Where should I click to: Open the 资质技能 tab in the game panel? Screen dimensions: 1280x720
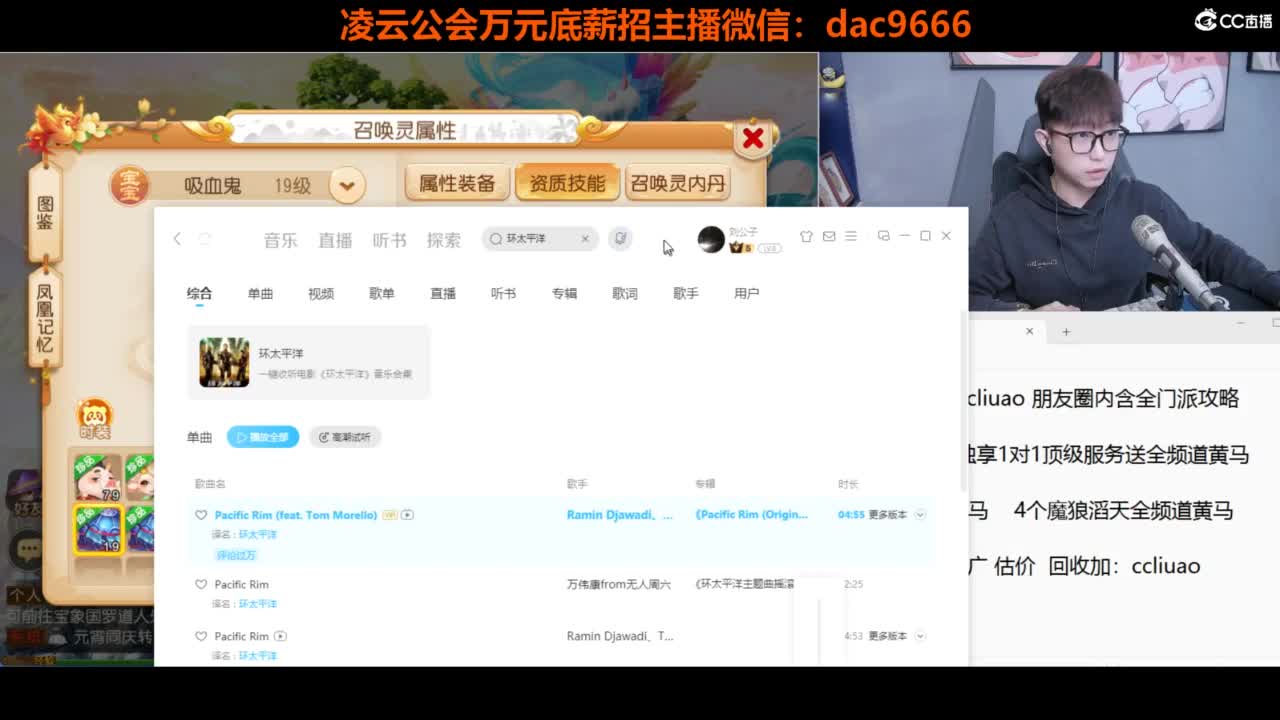567,183
